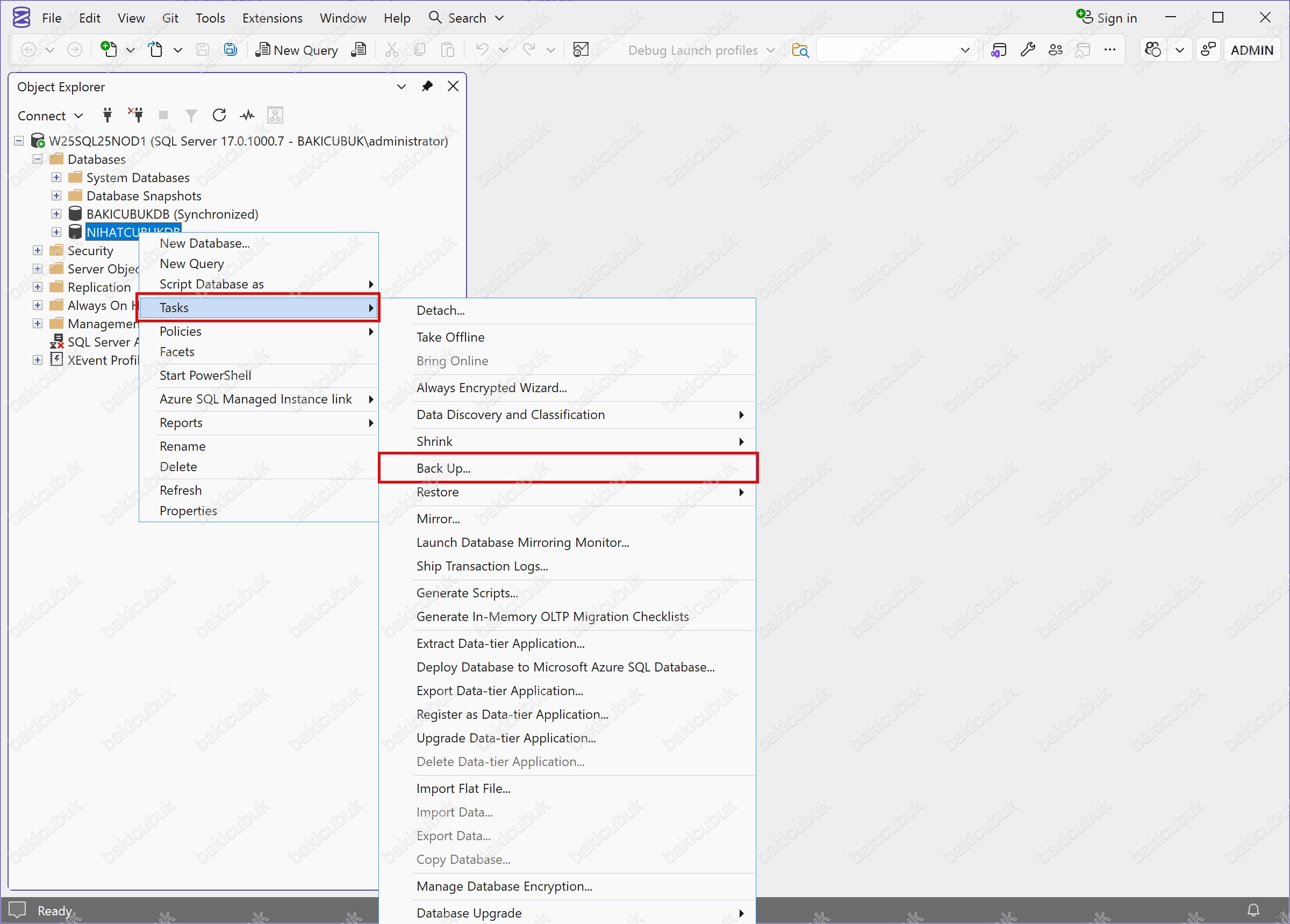Screen dimensions: 1290x924
Task: Pin the Object Explorer panel
Action: coord(427,86)
